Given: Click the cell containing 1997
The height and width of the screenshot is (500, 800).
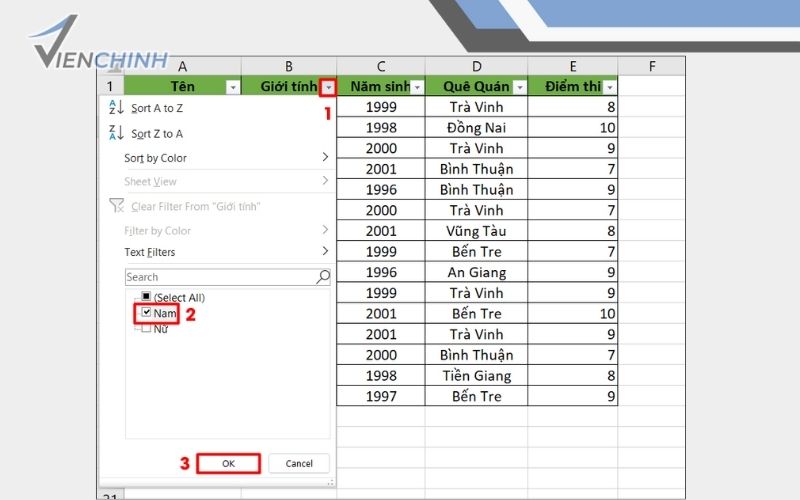Looking at the screenshot, I should [381, 396].
